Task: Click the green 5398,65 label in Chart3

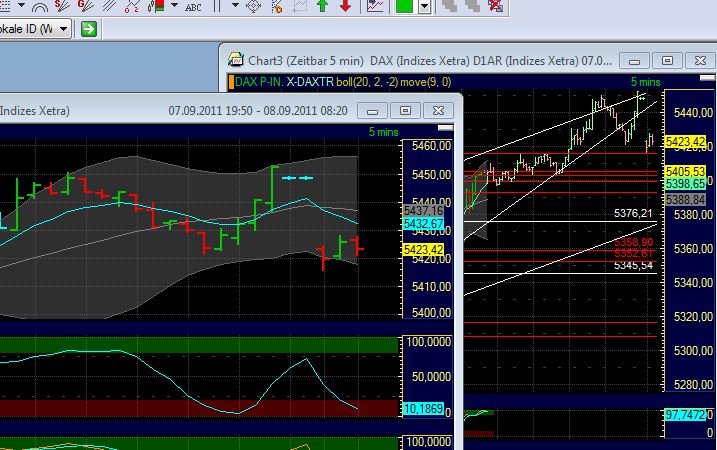Action: point(685,184)
